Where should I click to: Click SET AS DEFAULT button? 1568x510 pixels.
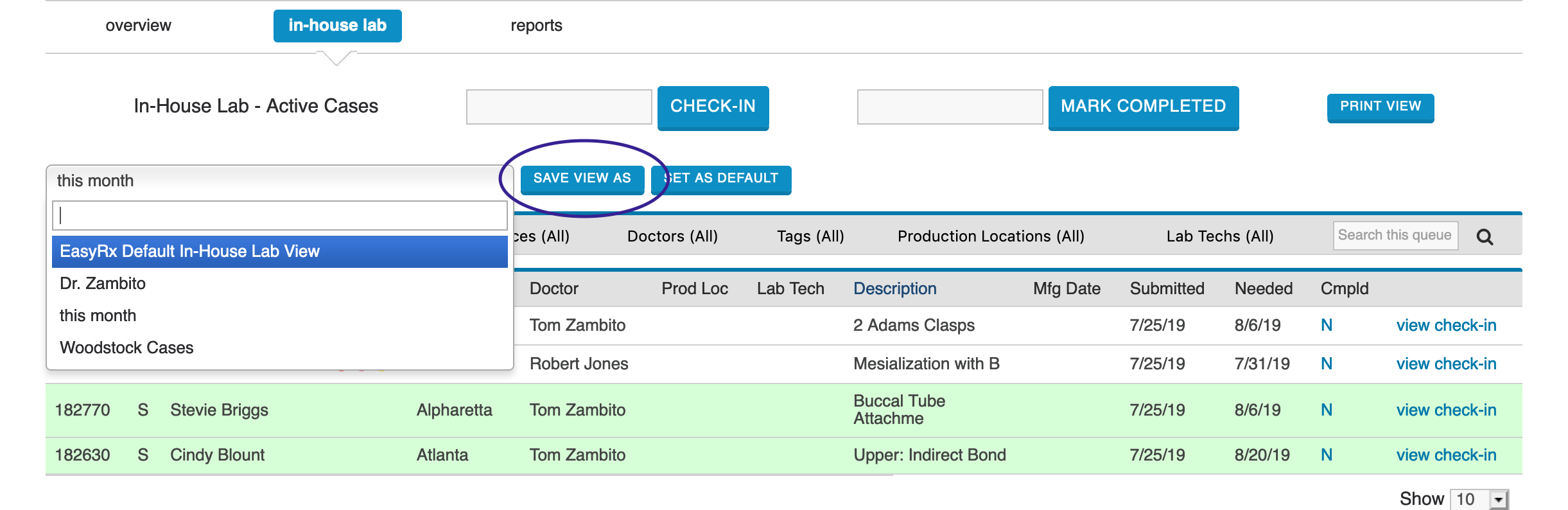point(721,179)
